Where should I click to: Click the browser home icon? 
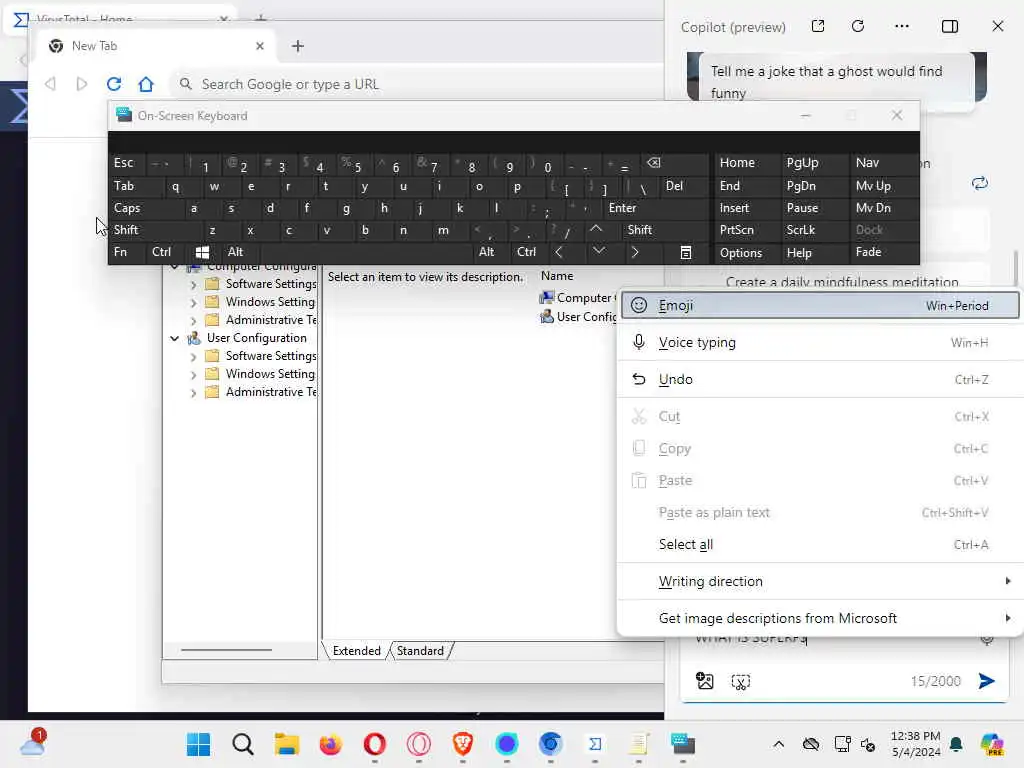pos(146,84)
